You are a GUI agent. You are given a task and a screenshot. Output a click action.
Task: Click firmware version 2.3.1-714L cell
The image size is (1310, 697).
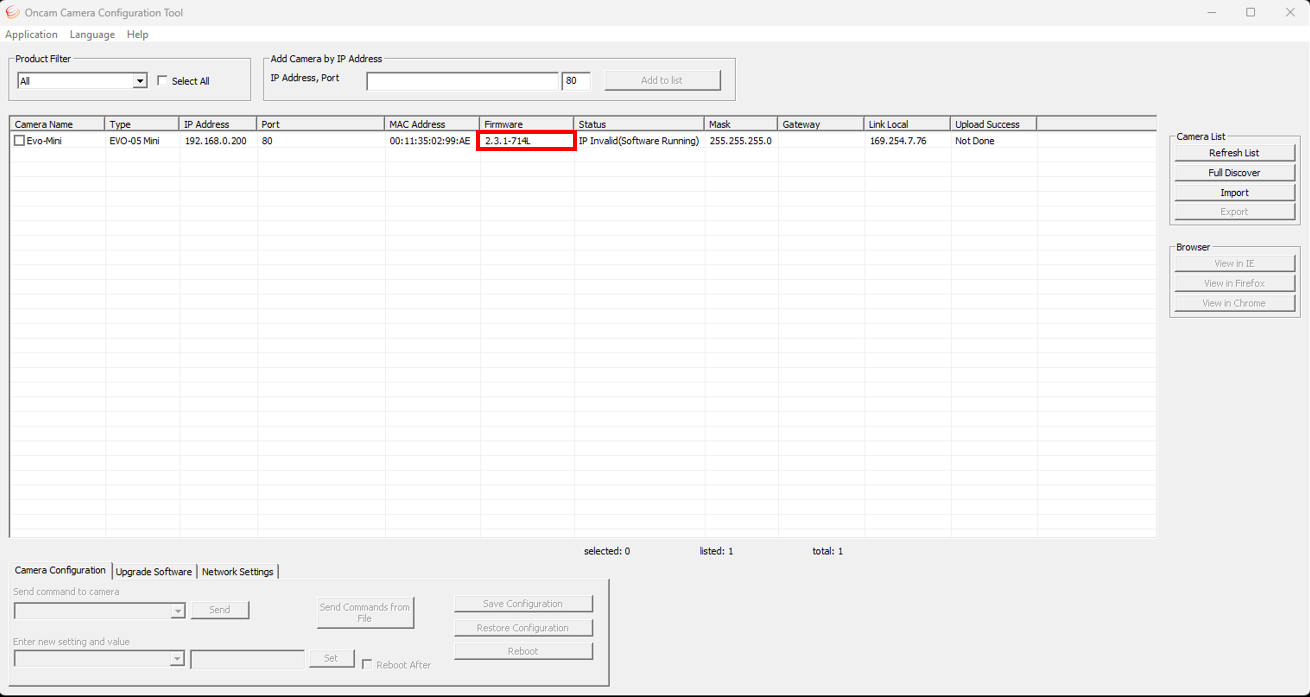[x=527, y=141]
